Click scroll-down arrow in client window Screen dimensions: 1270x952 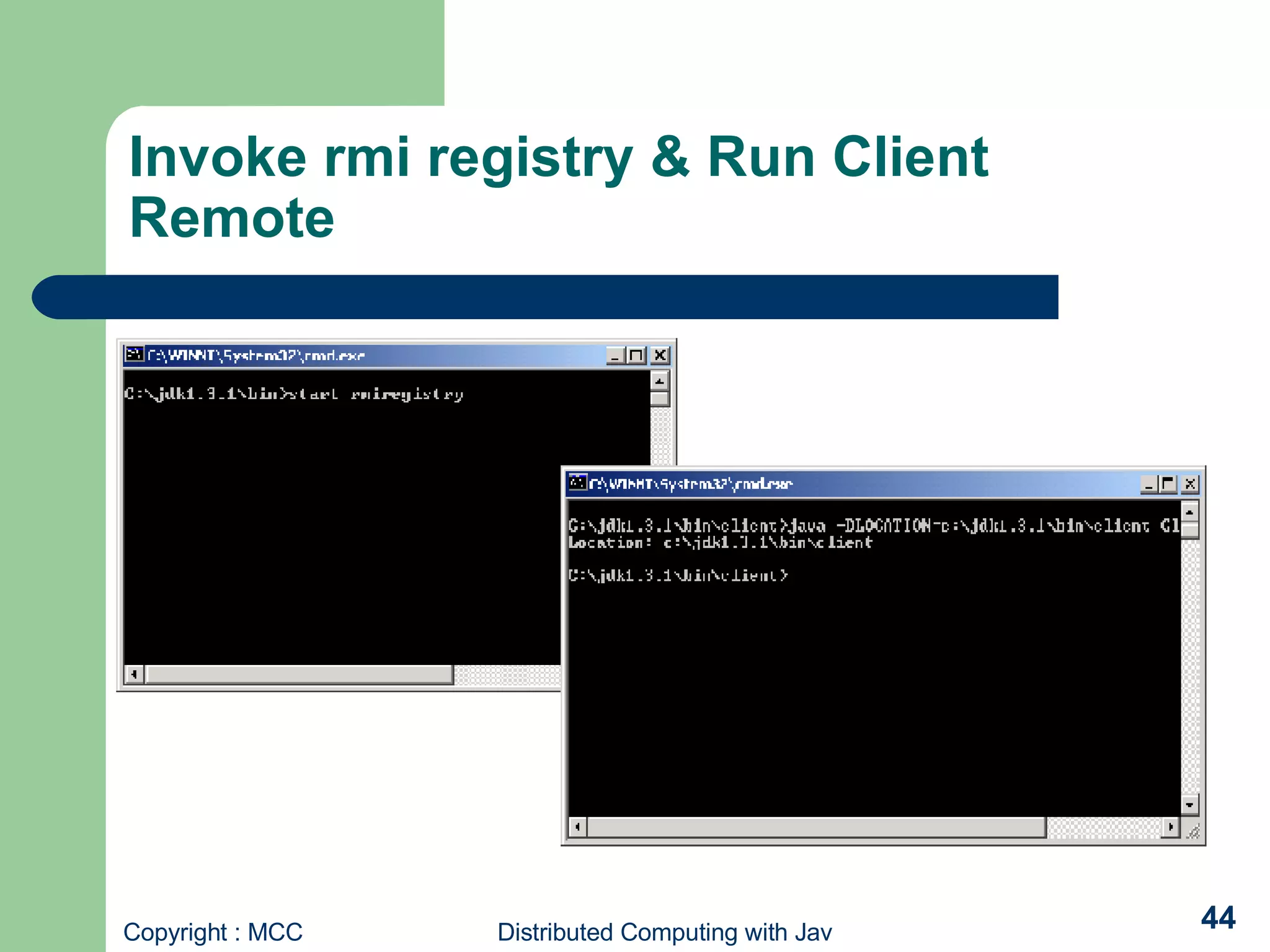[1189, 805]
